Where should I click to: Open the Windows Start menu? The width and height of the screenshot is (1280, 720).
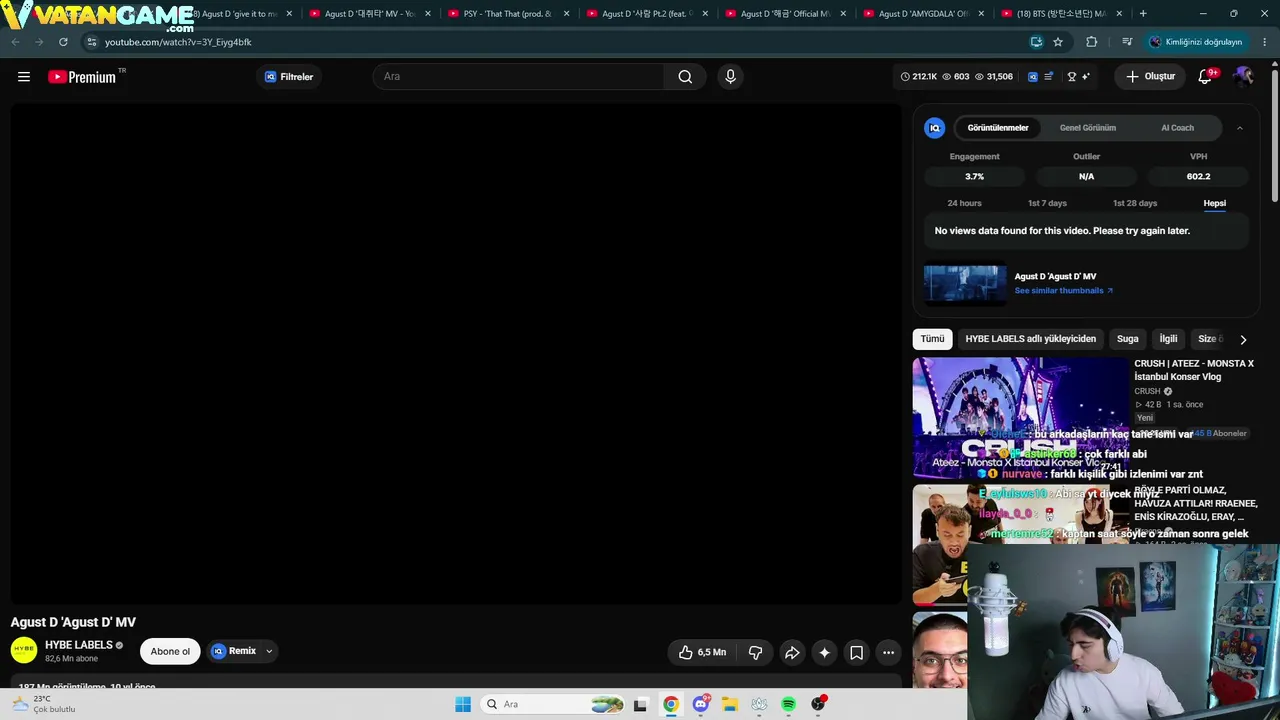[x=463, y=704]
